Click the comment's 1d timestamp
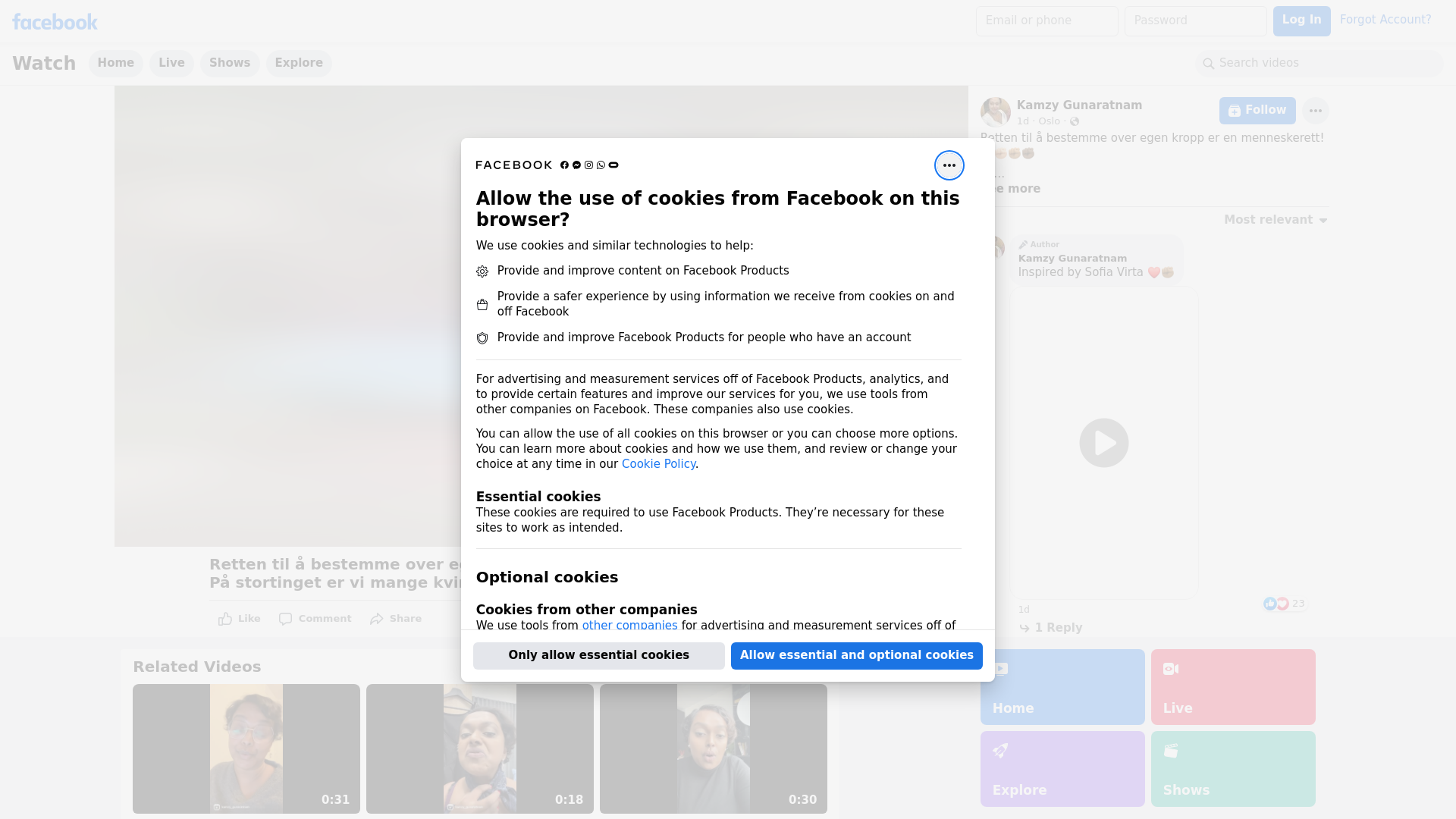Image resolution: width=1456 pixels, height=819 pixels. click(1024, 610)
